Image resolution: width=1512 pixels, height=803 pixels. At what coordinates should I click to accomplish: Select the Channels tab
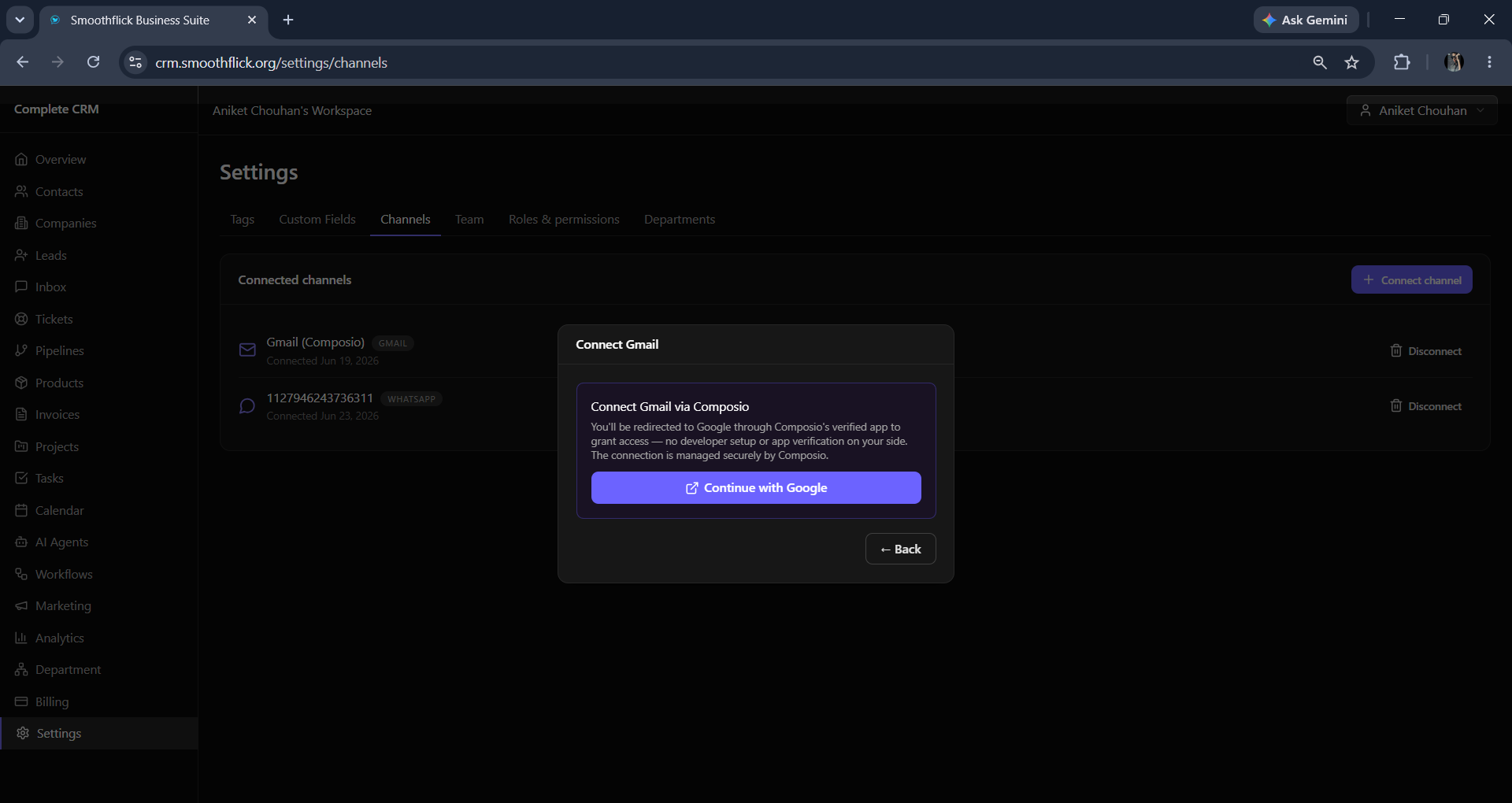406,220
